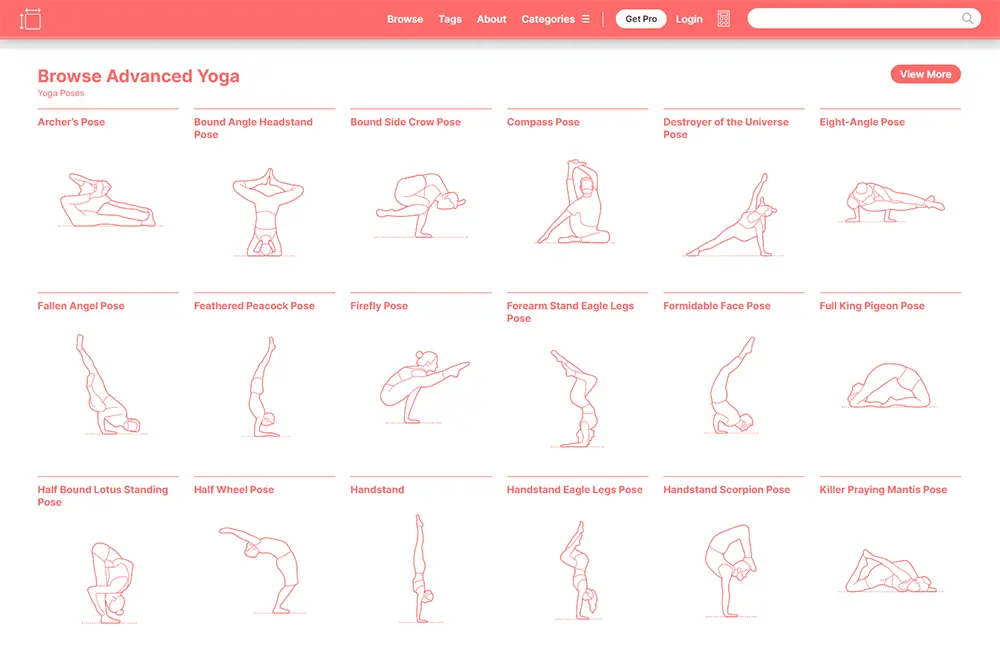Open the Browse menu item
The image size is (1000, 650).
[x=405, y=19]
